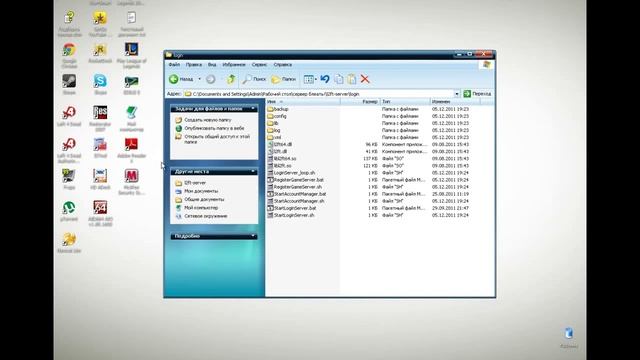
Task: Open Мой компьютер in side panel
Action: 201,207
